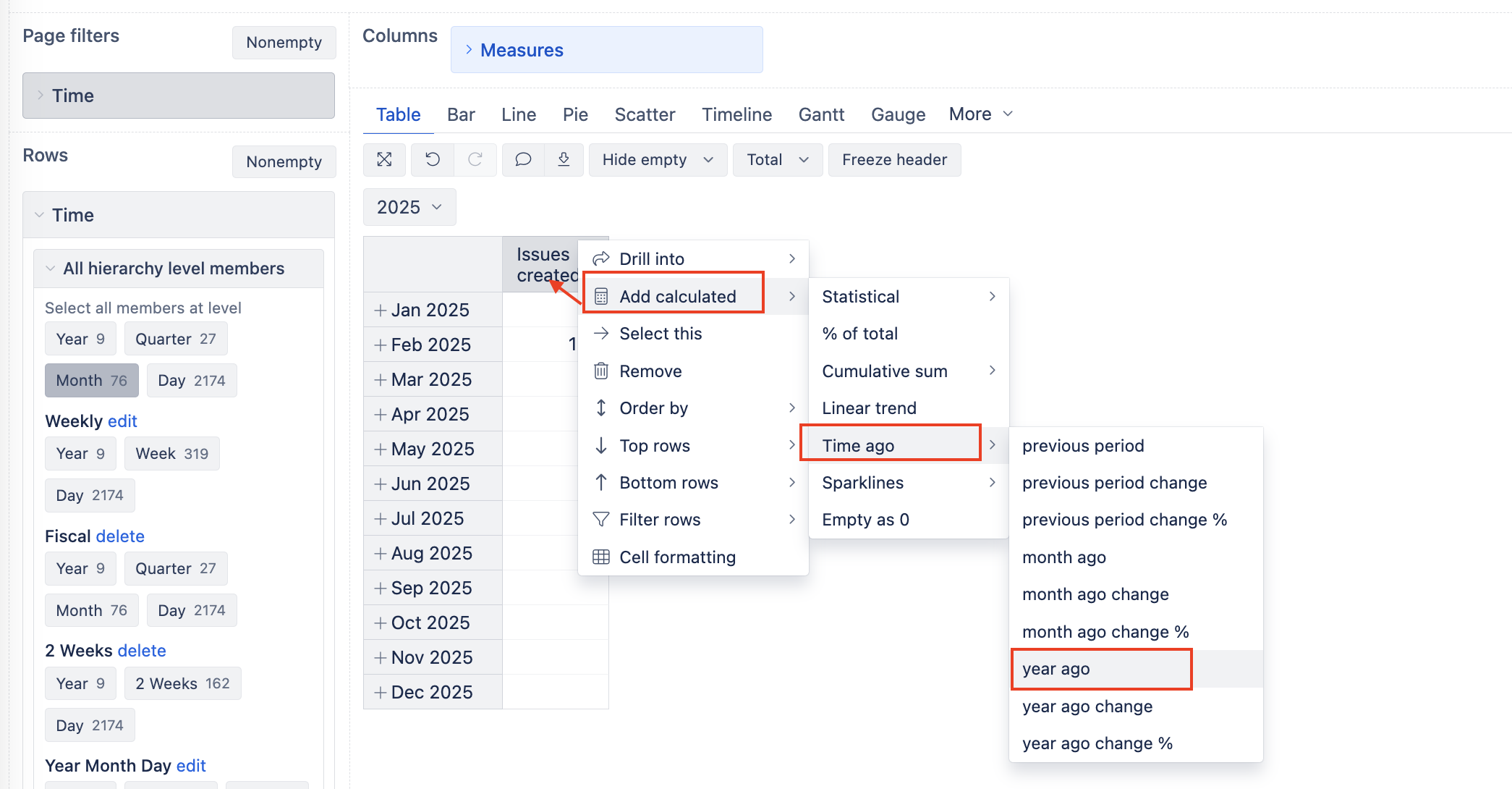The width and height of the screenshot is (1512, 789).
Task: Toggle Nonempty for Page filters
Action: [x=284, y=43]
